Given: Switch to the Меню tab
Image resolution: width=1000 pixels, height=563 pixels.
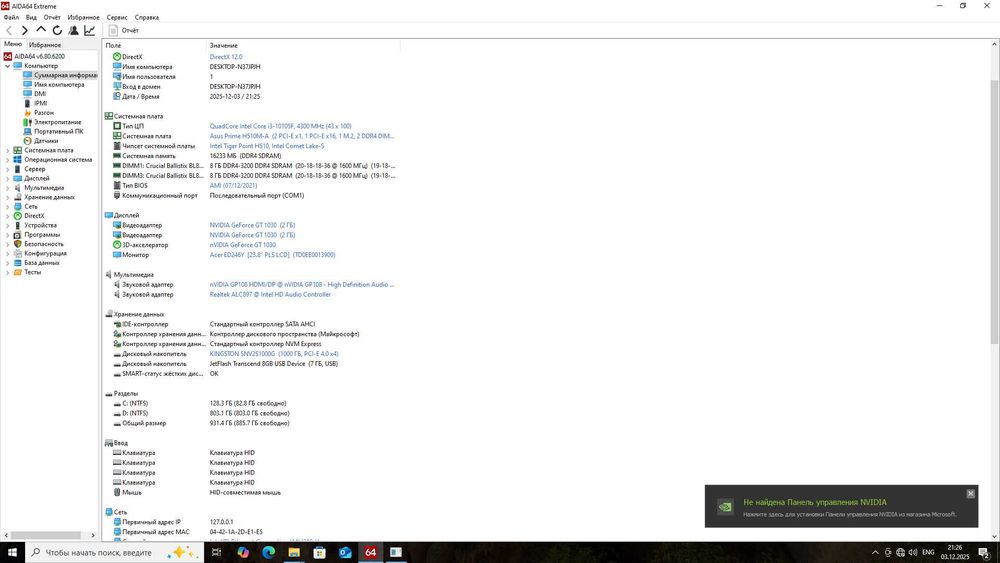Looking at the screenshot, I should (13, 44).
